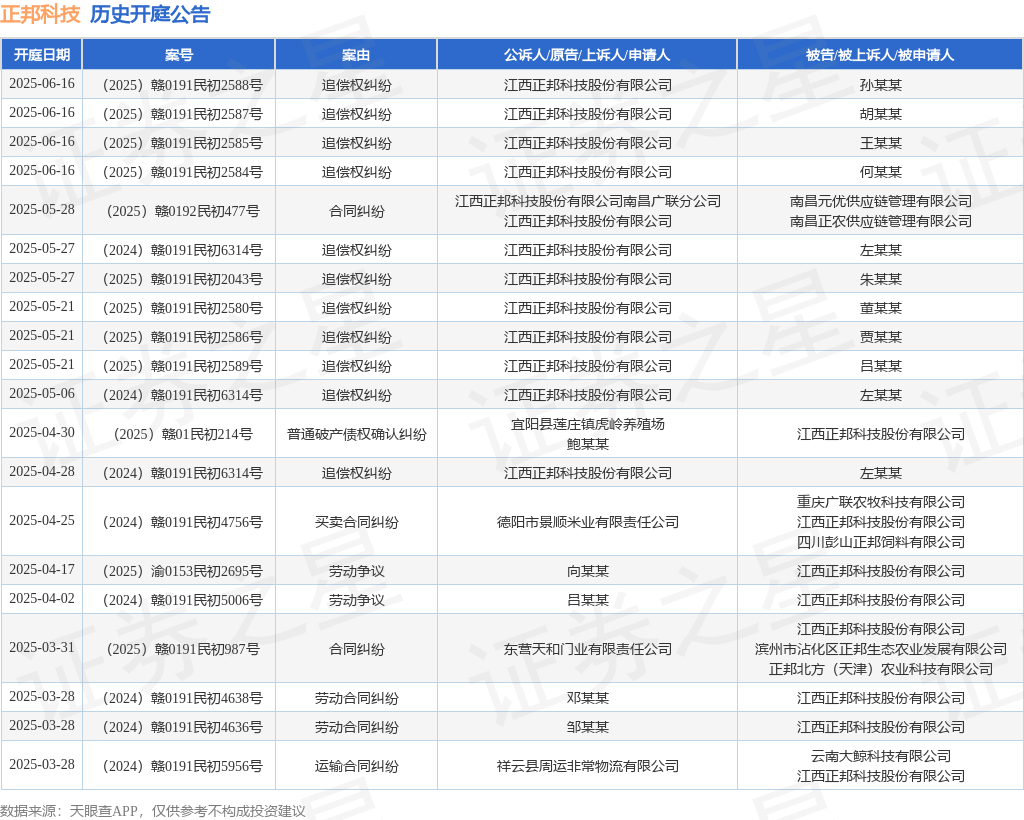Click defendant 正邦北方（天津）农业科技有限公司
Viewport: 1024px width, 820px height.
click(x=880, y=669)
